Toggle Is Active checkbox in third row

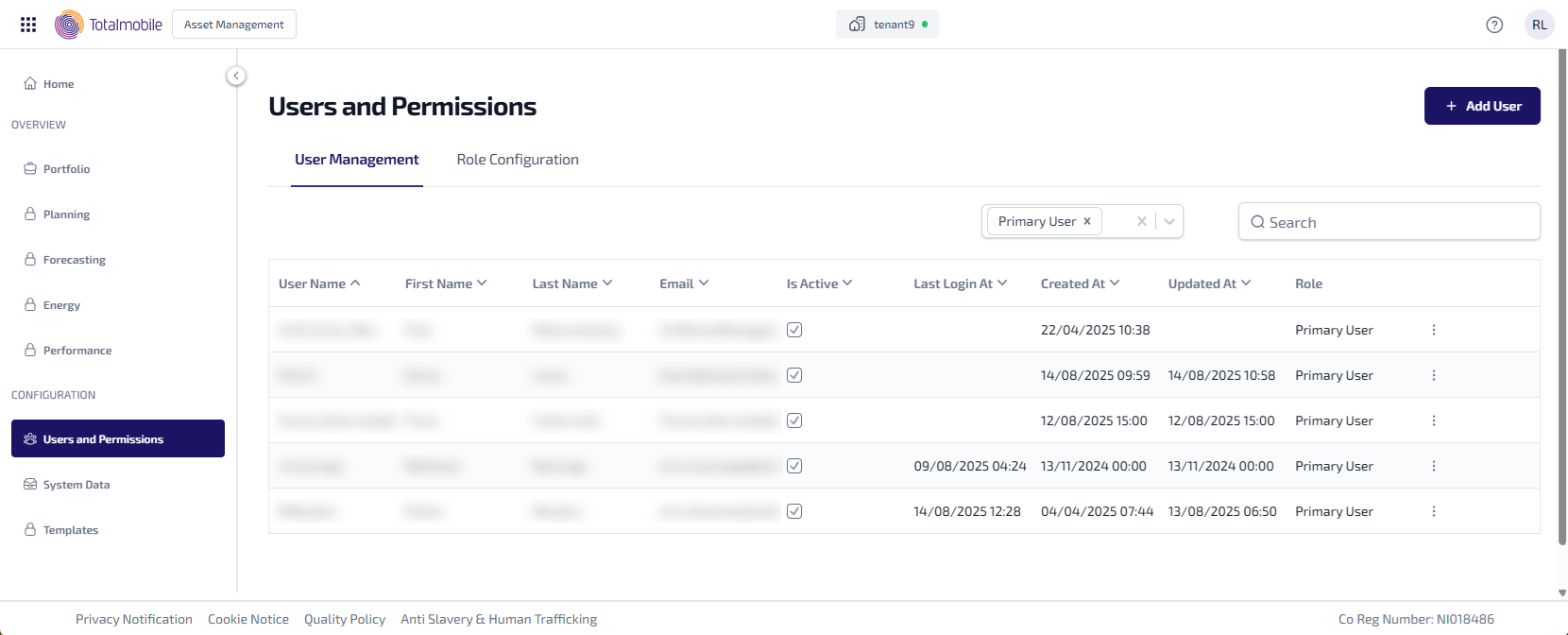(x=794, y=420)
